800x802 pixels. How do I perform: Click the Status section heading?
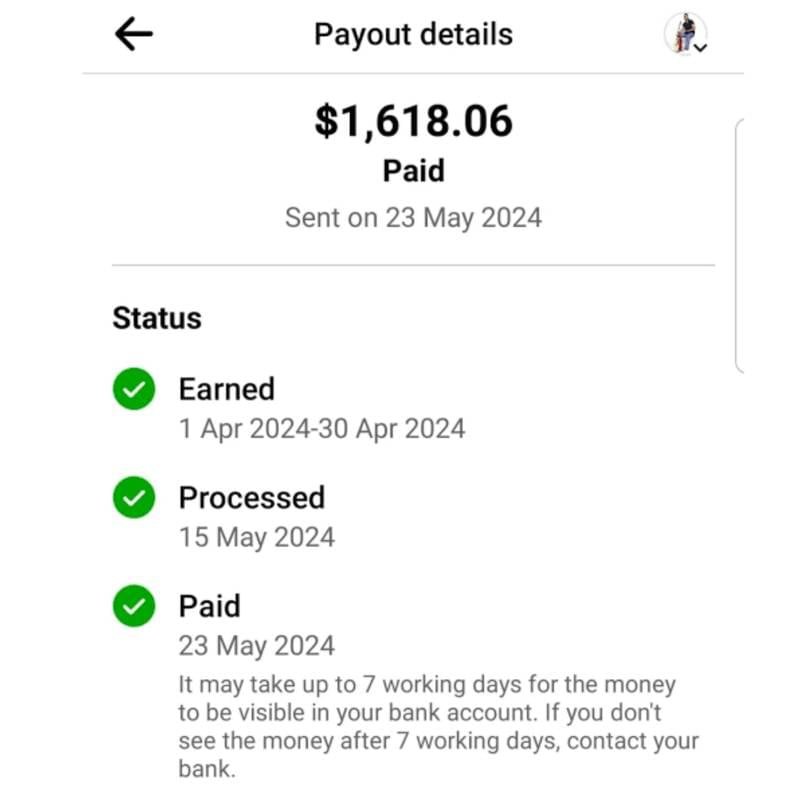tap(157, 318)
